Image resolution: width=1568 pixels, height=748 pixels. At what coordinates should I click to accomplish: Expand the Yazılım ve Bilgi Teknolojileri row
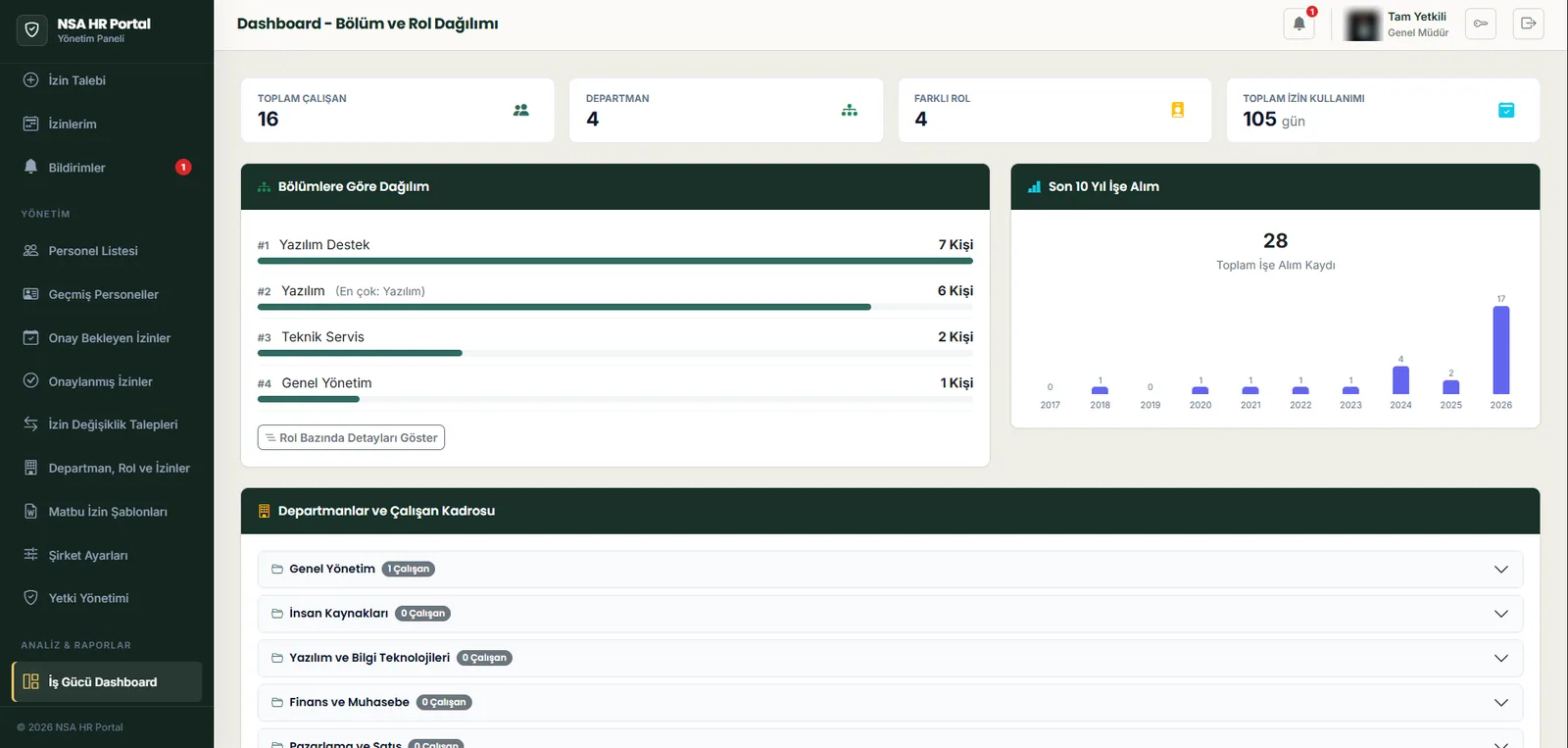(x=1500, y=658)
